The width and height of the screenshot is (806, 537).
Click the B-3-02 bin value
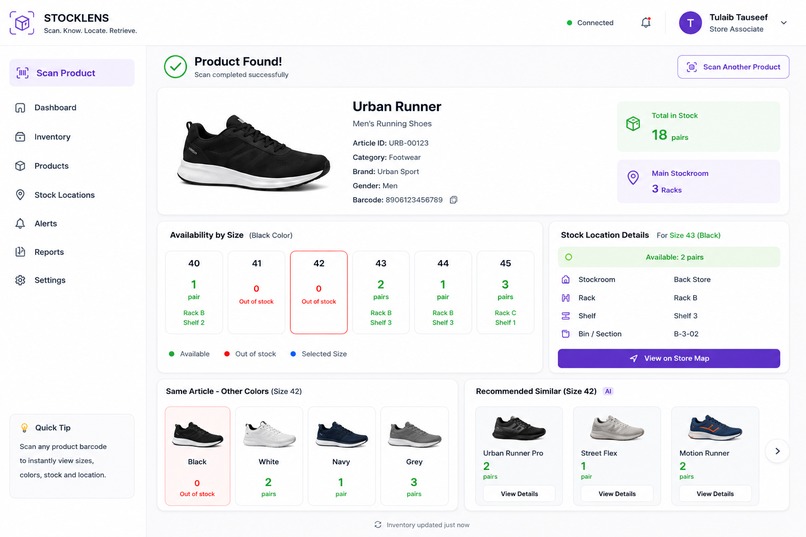tap(686, 334)
